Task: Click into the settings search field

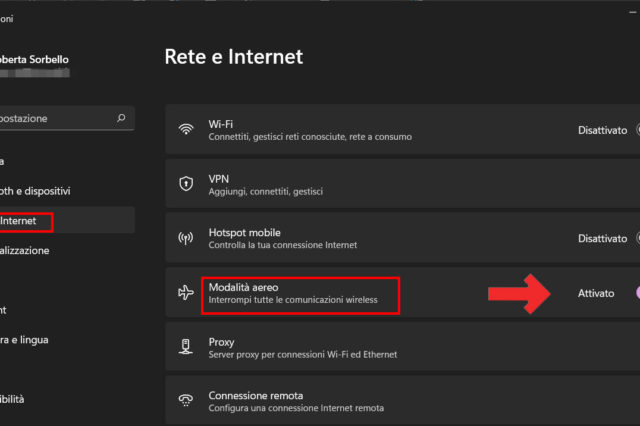Action: point(50,118)
